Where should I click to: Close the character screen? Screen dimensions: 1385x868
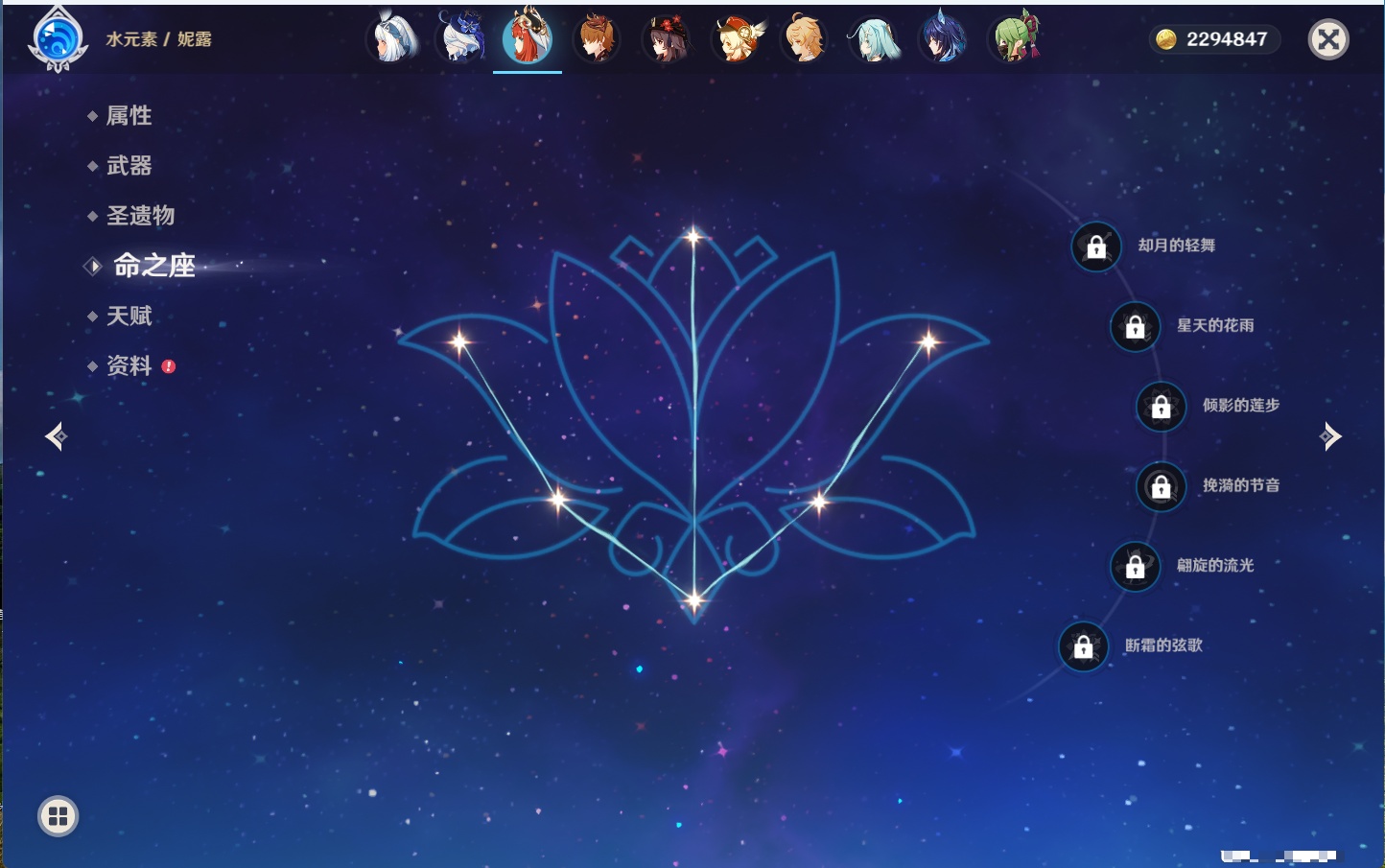1328,39
